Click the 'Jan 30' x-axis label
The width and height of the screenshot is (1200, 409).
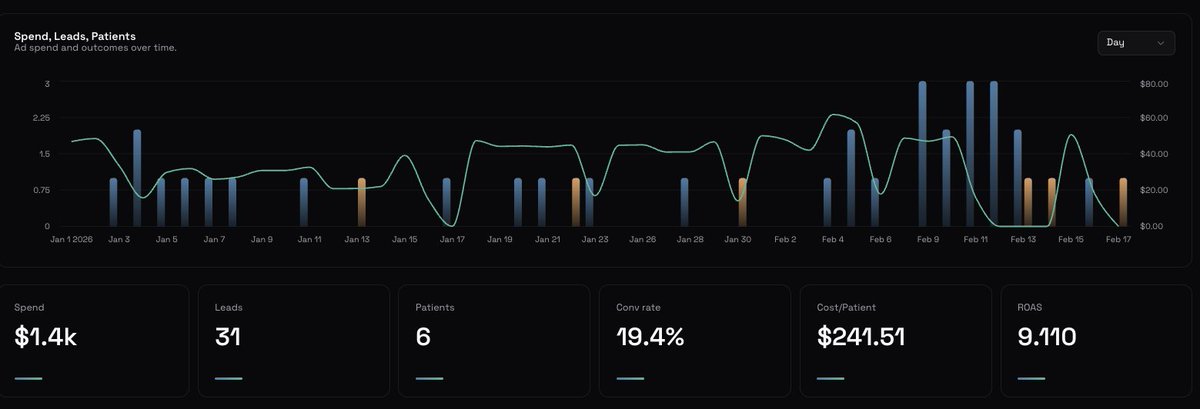(738, 240)
